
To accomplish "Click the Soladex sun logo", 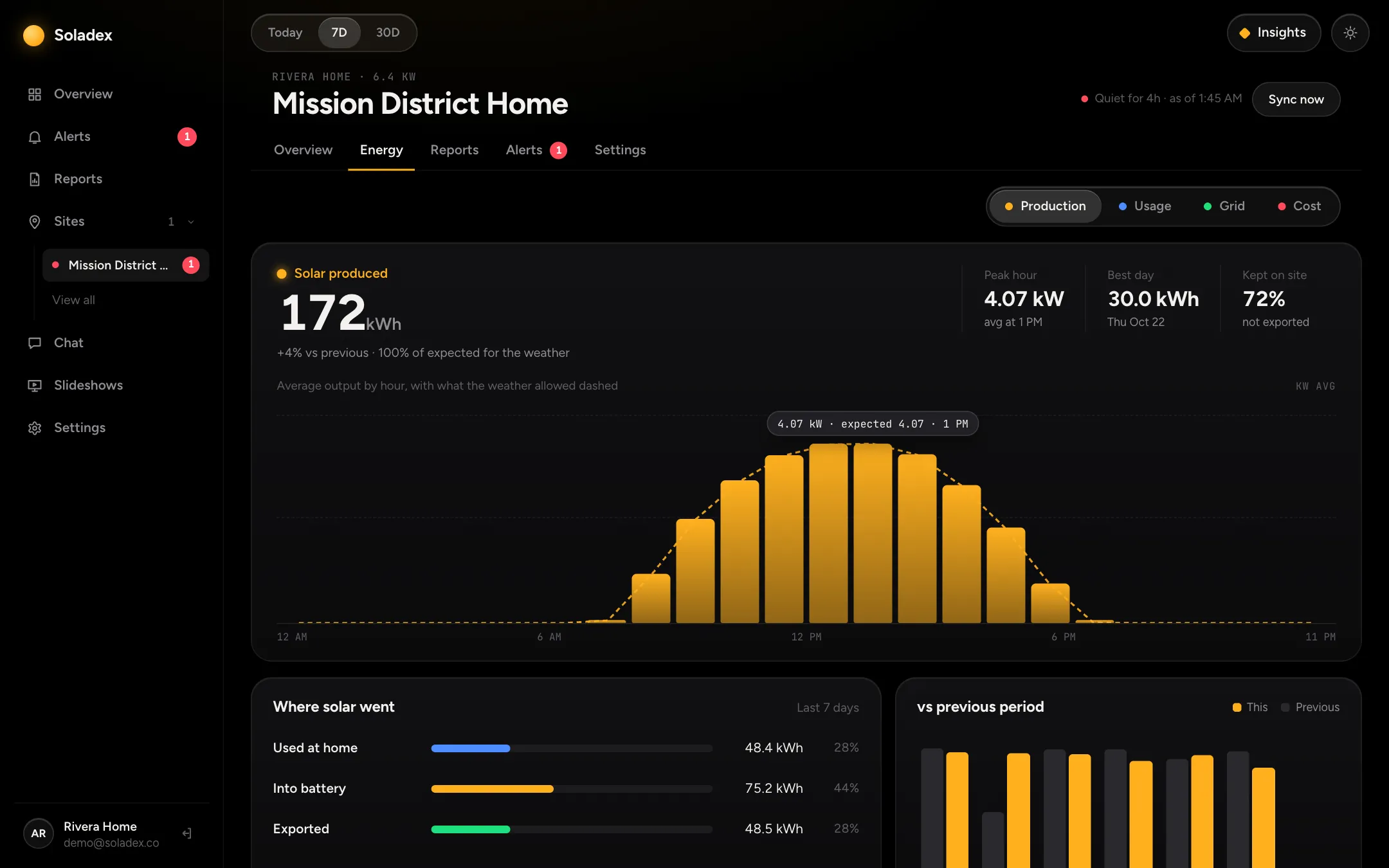I will pos(33,35).
